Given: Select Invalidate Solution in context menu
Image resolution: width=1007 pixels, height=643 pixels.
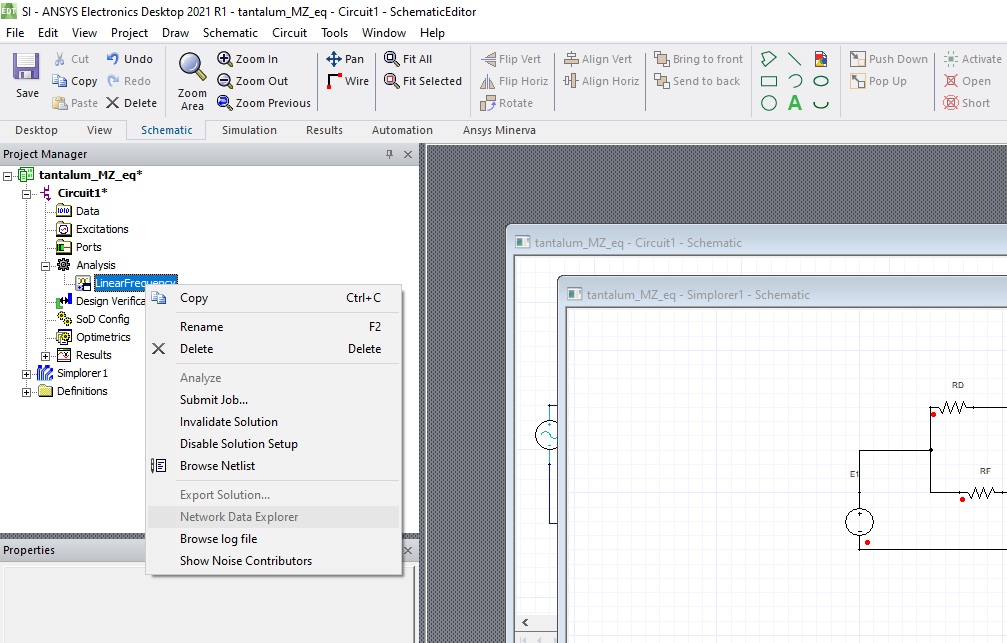Looking at the screenshot, I should pyautogui.click(x=228, y=422).
